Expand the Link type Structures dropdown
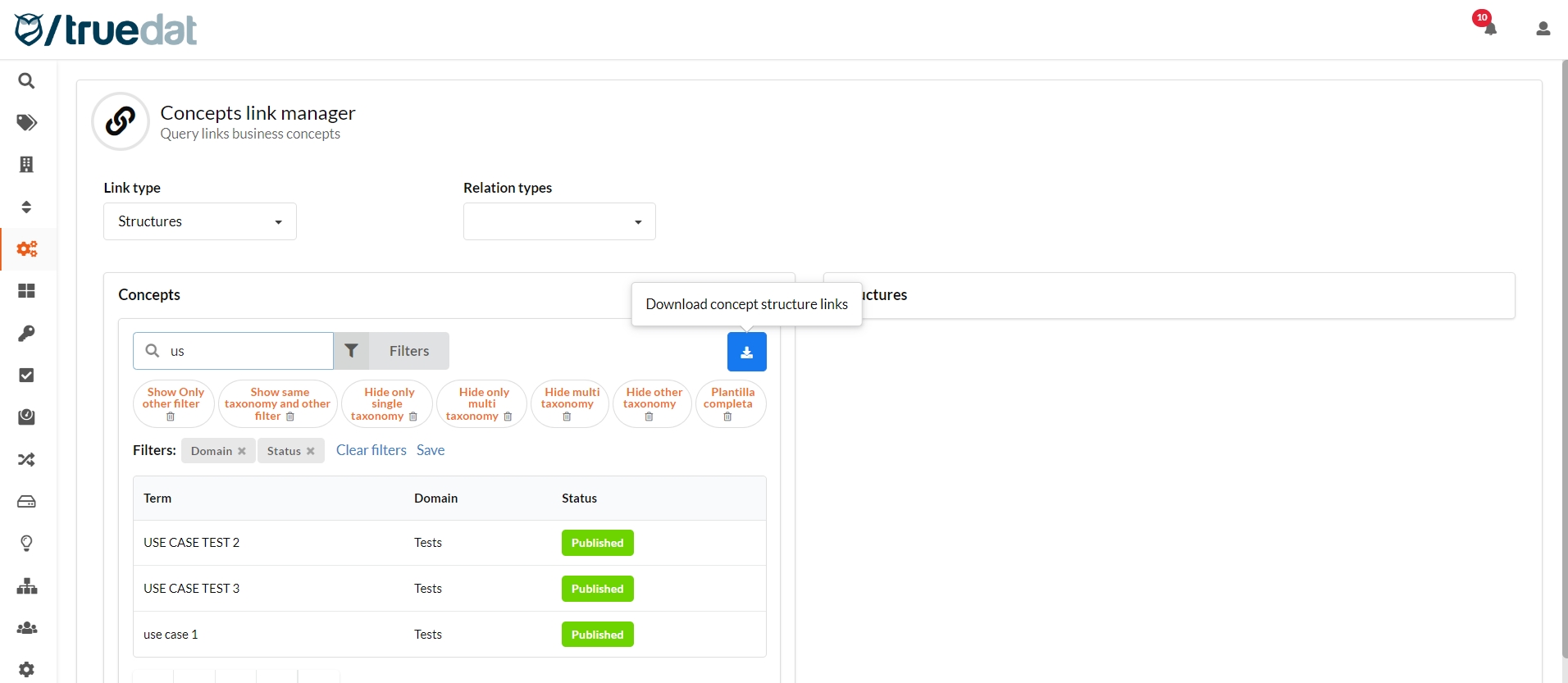 pos(199,221)
